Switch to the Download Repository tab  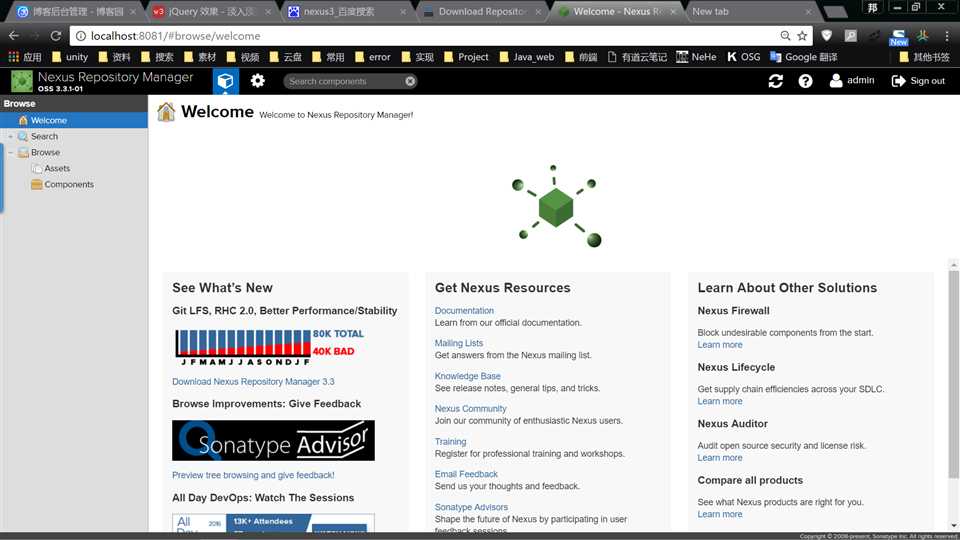pyautogui.click(x=481, y=11)
